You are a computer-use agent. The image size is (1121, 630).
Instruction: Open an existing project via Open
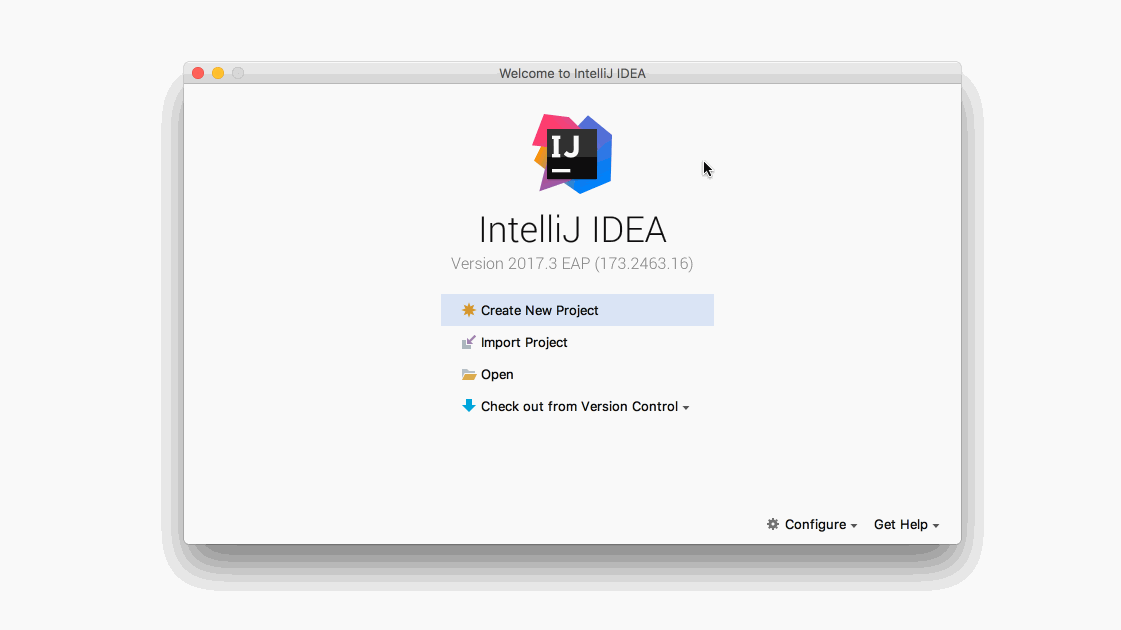click(497, 375)
